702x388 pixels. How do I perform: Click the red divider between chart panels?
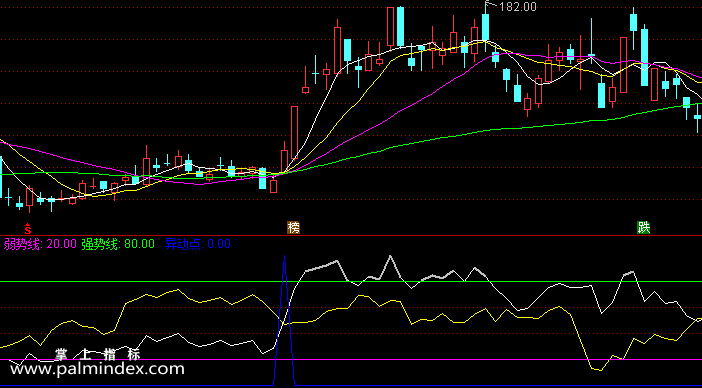click(x=351, y=235)
